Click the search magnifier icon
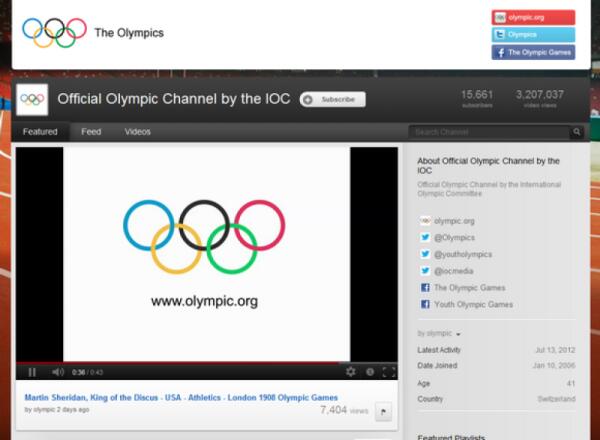Viewport: 600px width, 440px height. click(x=577, y=132)
